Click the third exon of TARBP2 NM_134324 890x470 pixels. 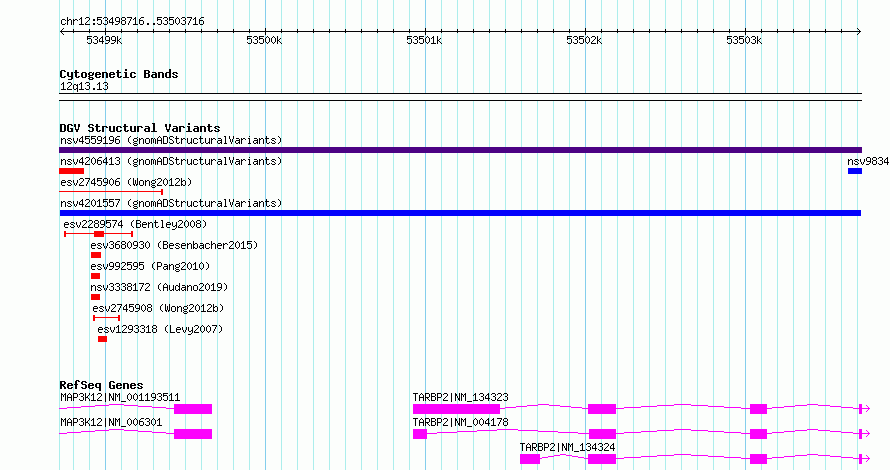tap(758, 459)
